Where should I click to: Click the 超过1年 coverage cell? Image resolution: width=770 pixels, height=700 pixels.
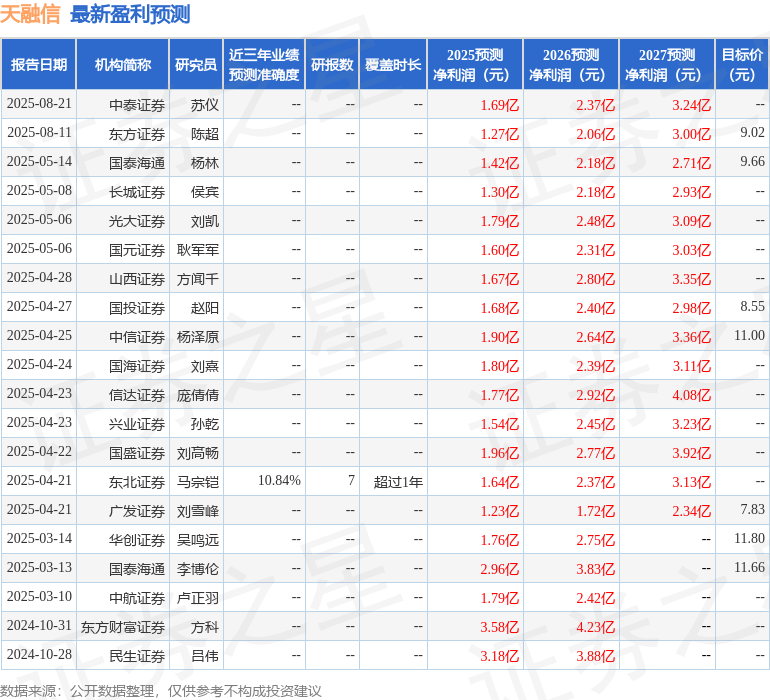(398, 482)
